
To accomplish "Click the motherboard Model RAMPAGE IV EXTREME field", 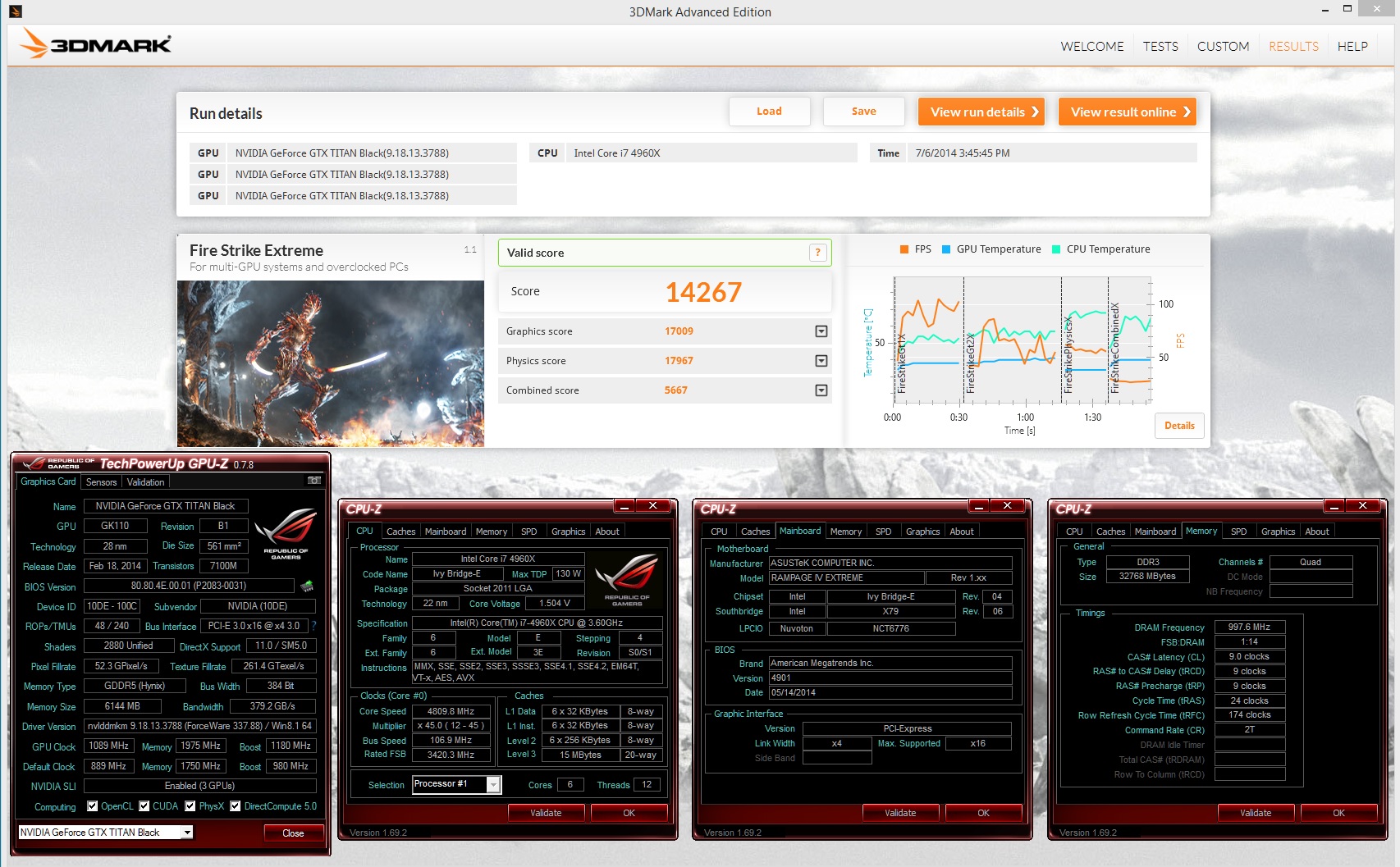I will tap(845, 577).
